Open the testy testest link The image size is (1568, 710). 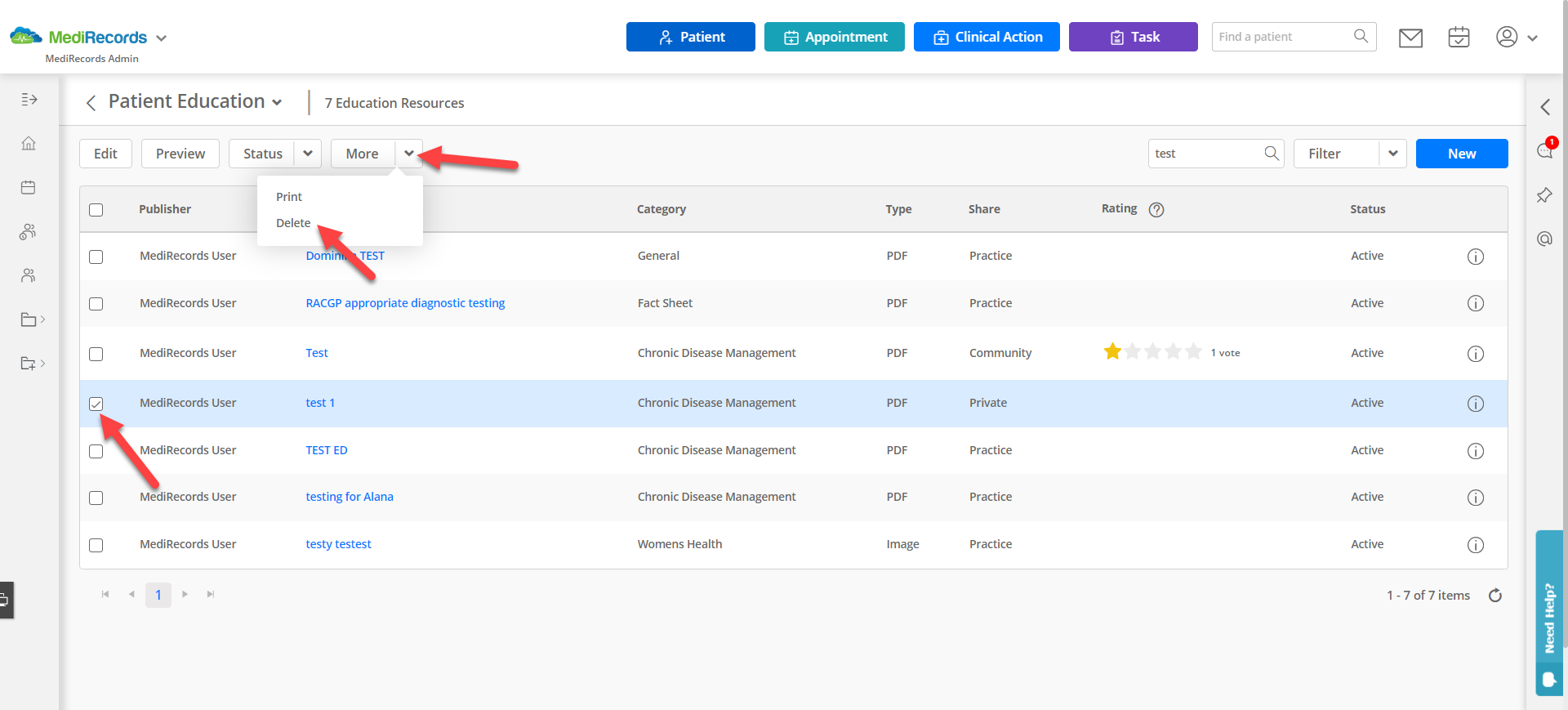[338, 544]
